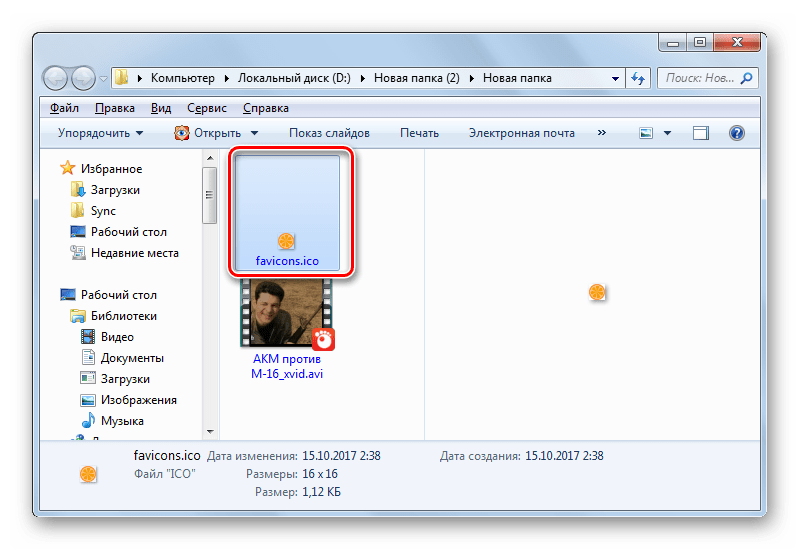
Task: Refresh the folder view
Action: click(x=638, y=78)
